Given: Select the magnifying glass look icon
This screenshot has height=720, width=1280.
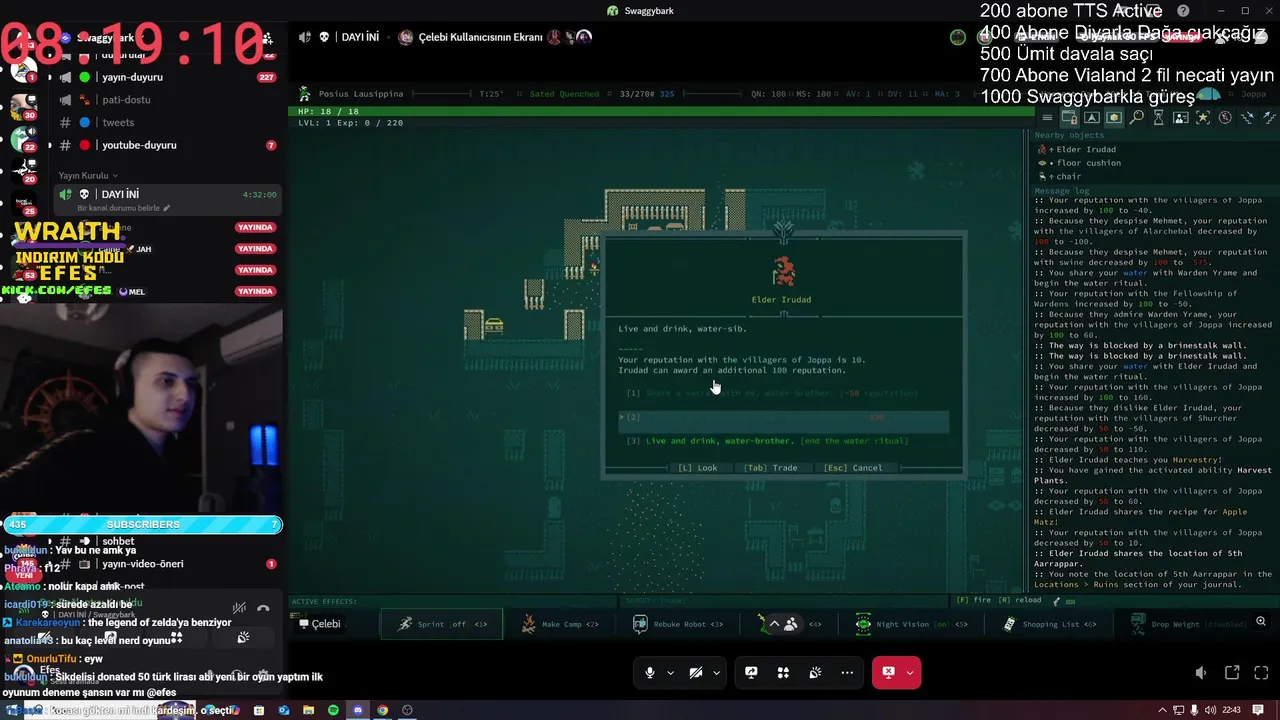Looking at the screenshot, I should click(1137, 118).
